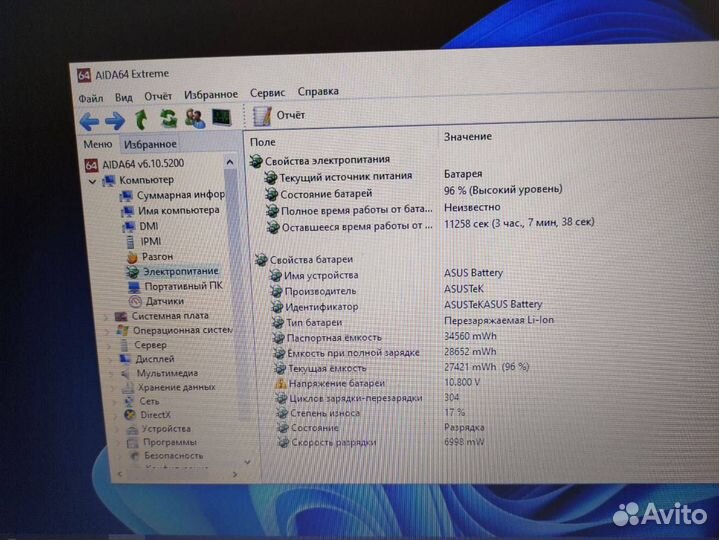The width and height of the screenshot is (719, 540).
Task: Expand the Системная плата node
Action: [106, 317]
